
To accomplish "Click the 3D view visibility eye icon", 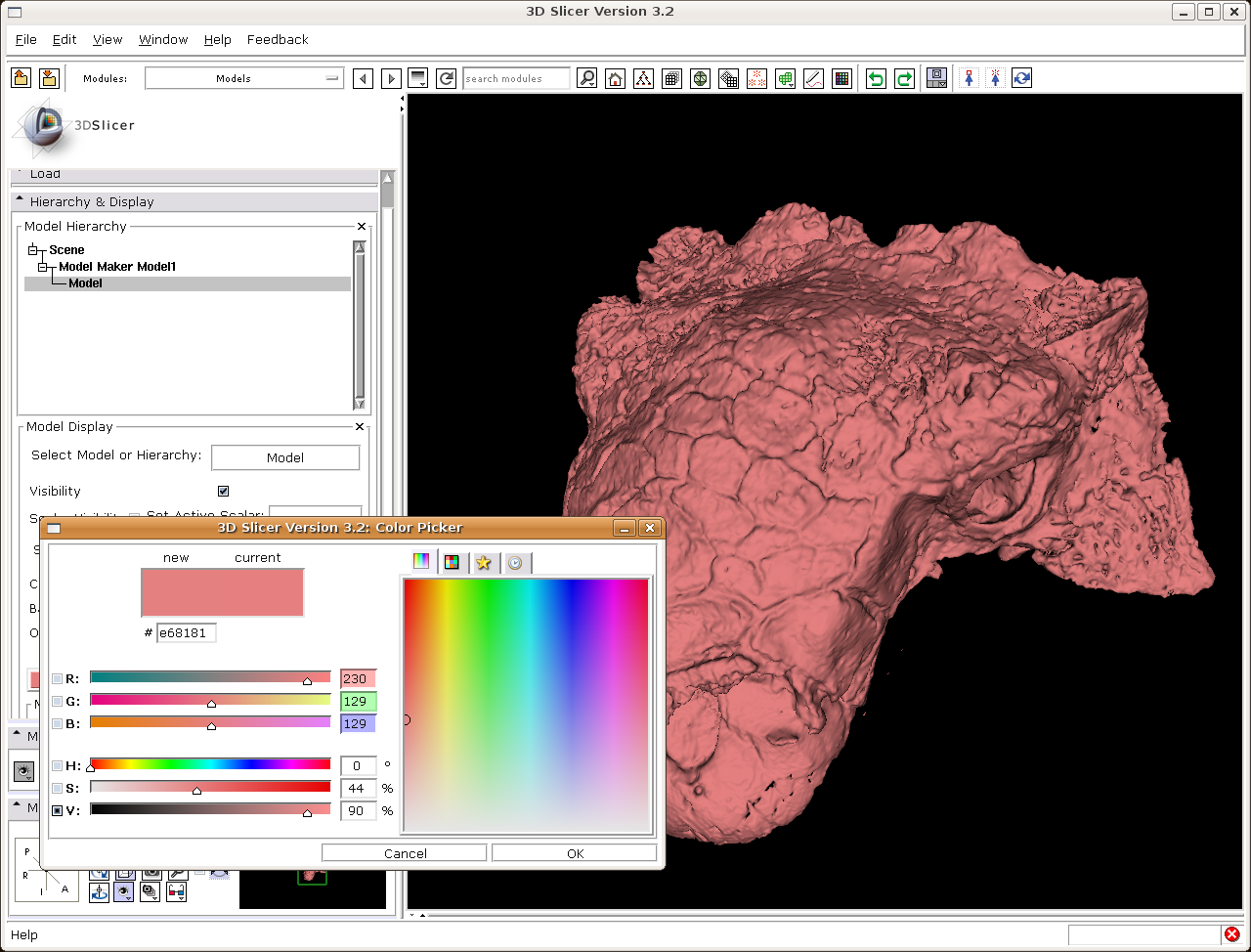I will (123, 891).
